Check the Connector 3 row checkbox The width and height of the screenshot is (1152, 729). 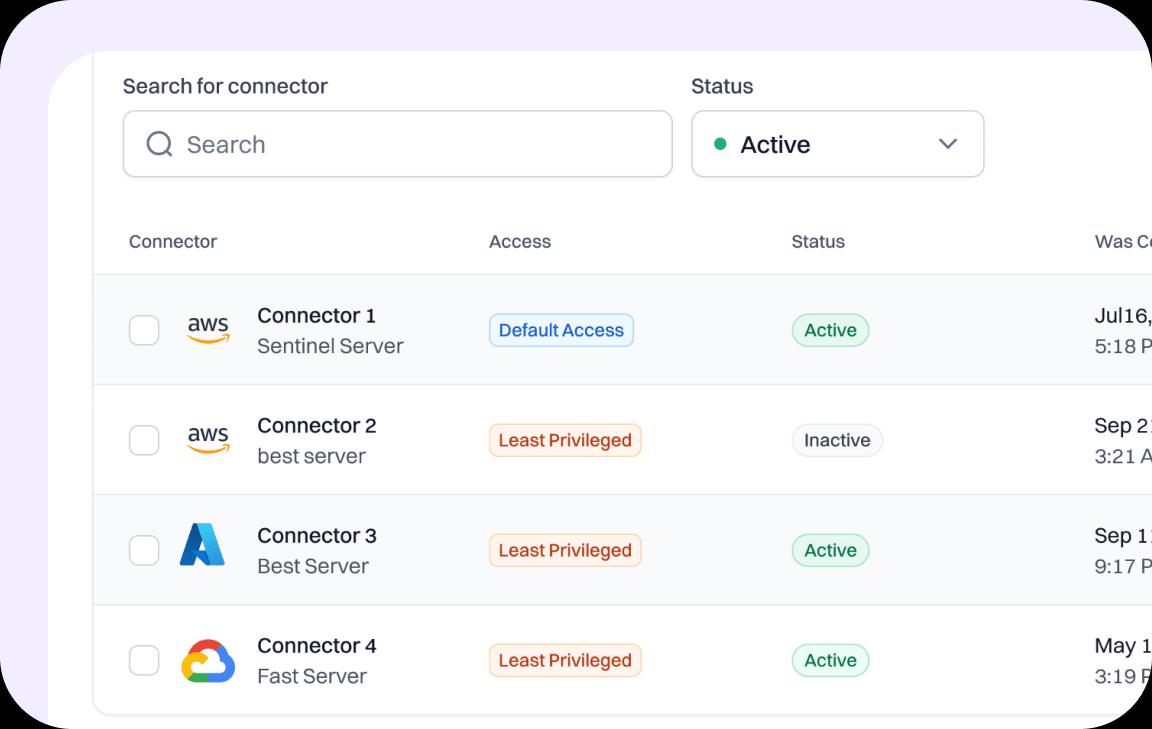(x=144, y=550)
